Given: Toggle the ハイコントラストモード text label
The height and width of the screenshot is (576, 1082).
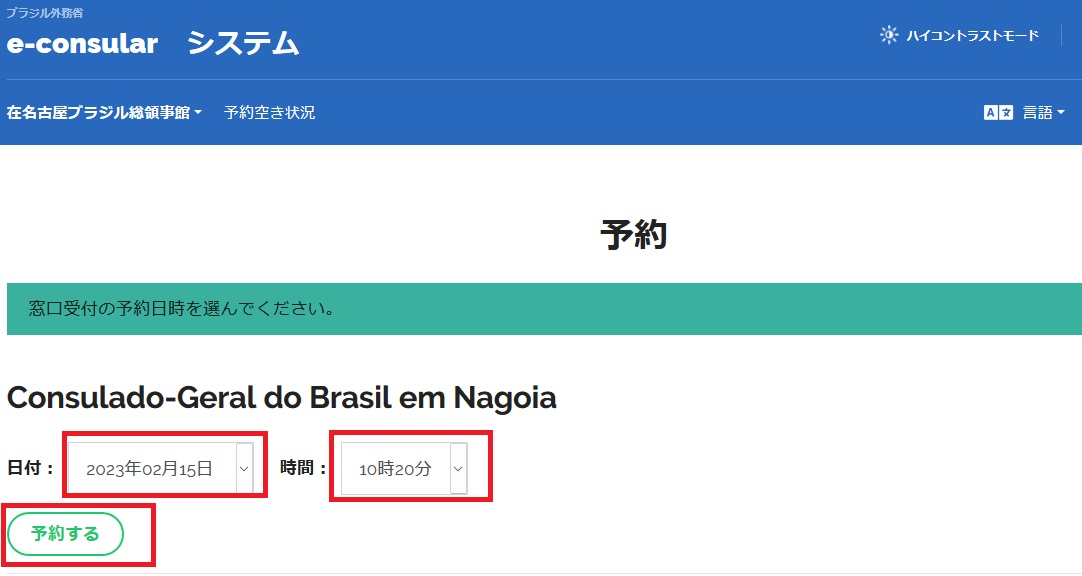Looking at the screenshot, I should pyautogui.click(x=972, y=36).
